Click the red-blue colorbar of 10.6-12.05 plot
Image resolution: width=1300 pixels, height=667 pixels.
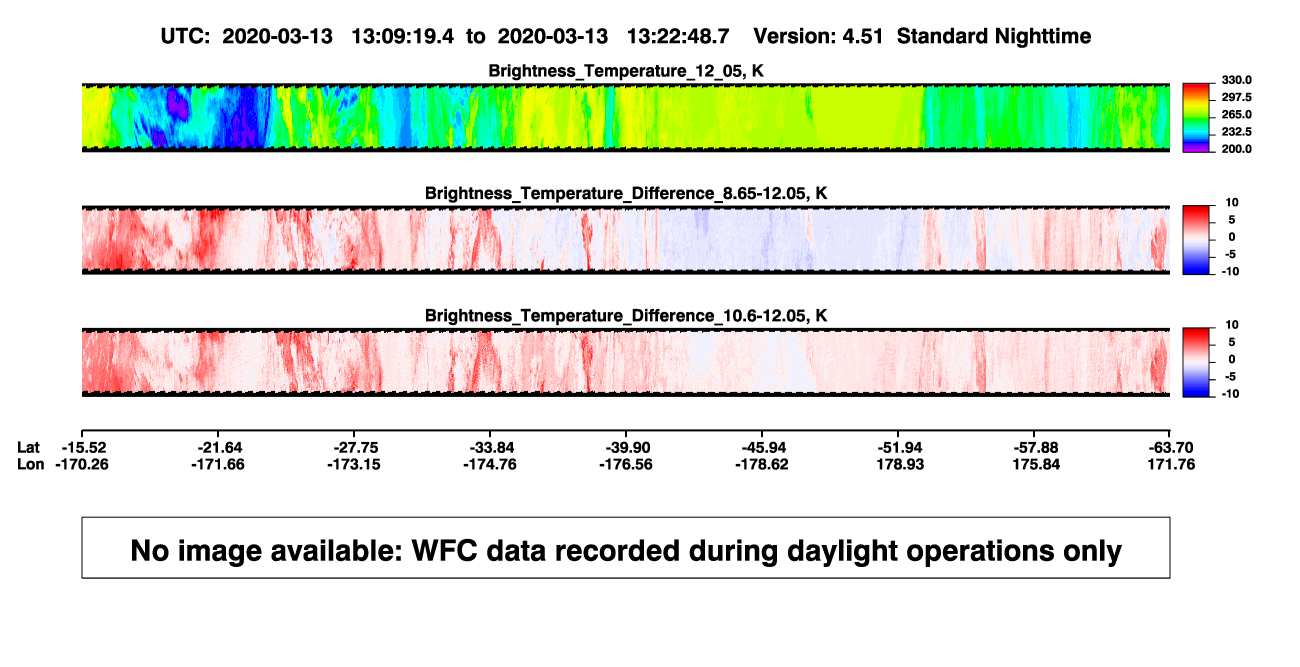pyautogui.click(x=1196, y=363)
